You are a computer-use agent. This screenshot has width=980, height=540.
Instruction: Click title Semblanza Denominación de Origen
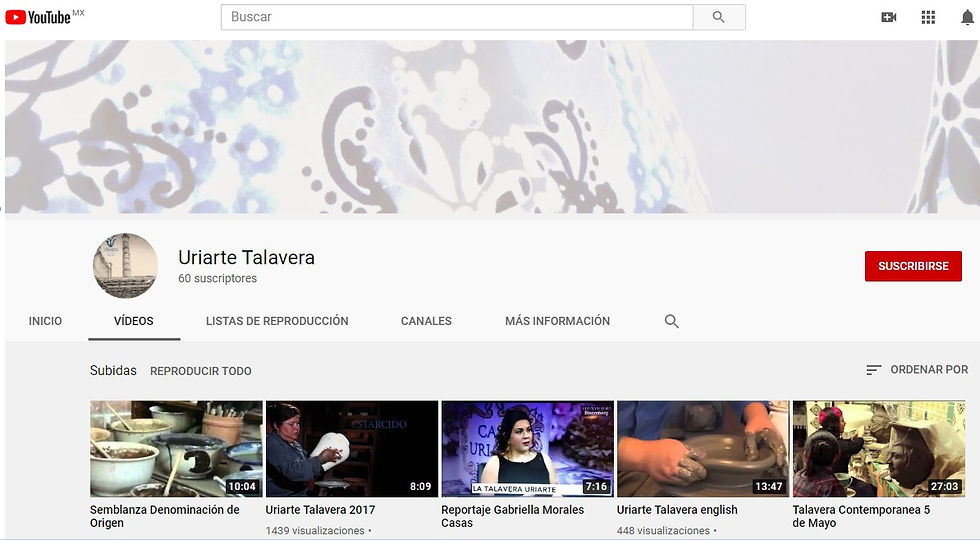click(164, 516)
